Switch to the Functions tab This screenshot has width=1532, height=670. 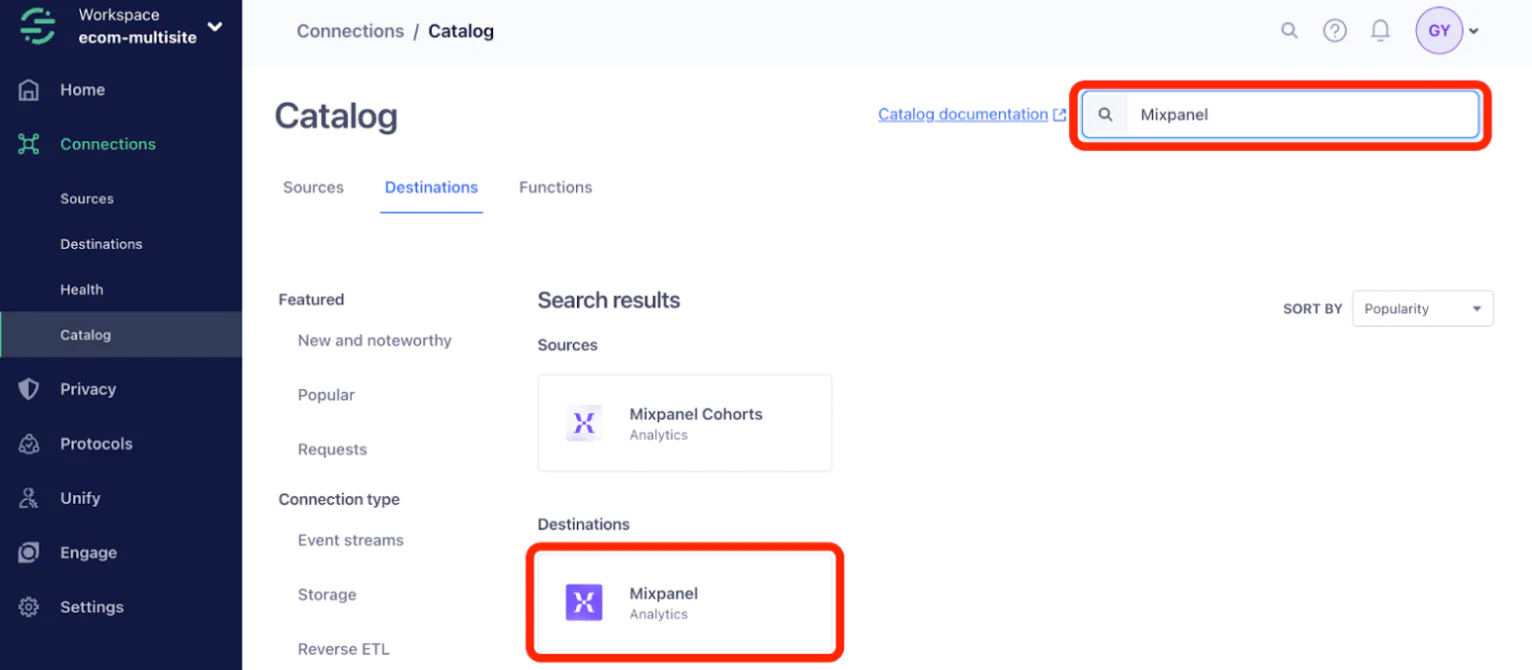[x=555, y=187]
